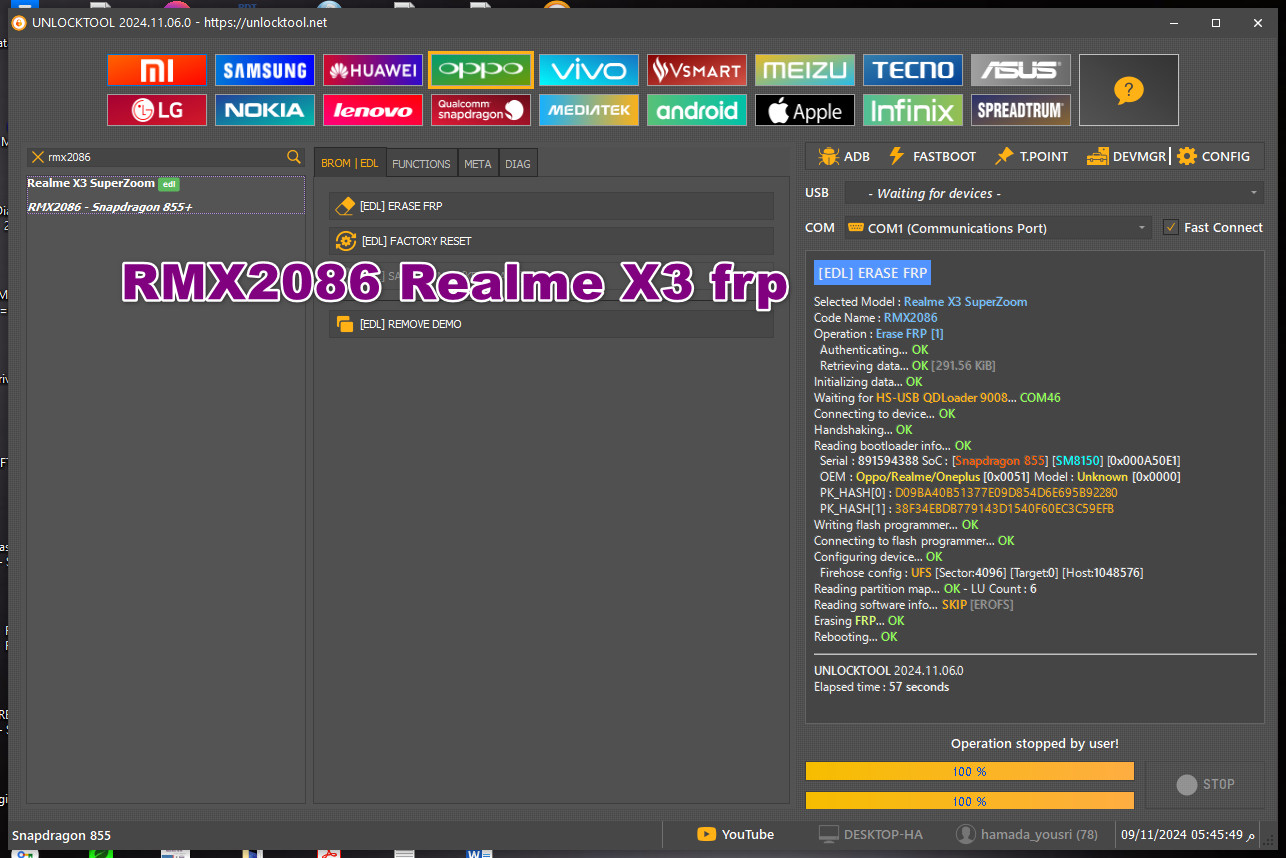Click the date and time in status bar

pos(1188,834)
